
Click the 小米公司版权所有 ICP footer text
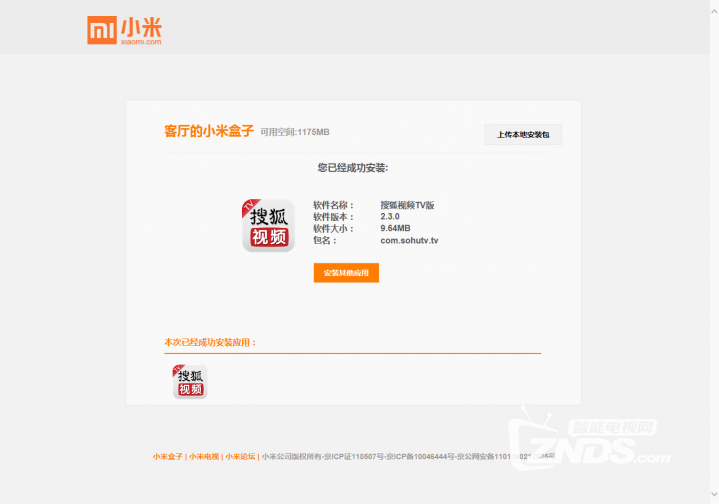pos(408,456)
